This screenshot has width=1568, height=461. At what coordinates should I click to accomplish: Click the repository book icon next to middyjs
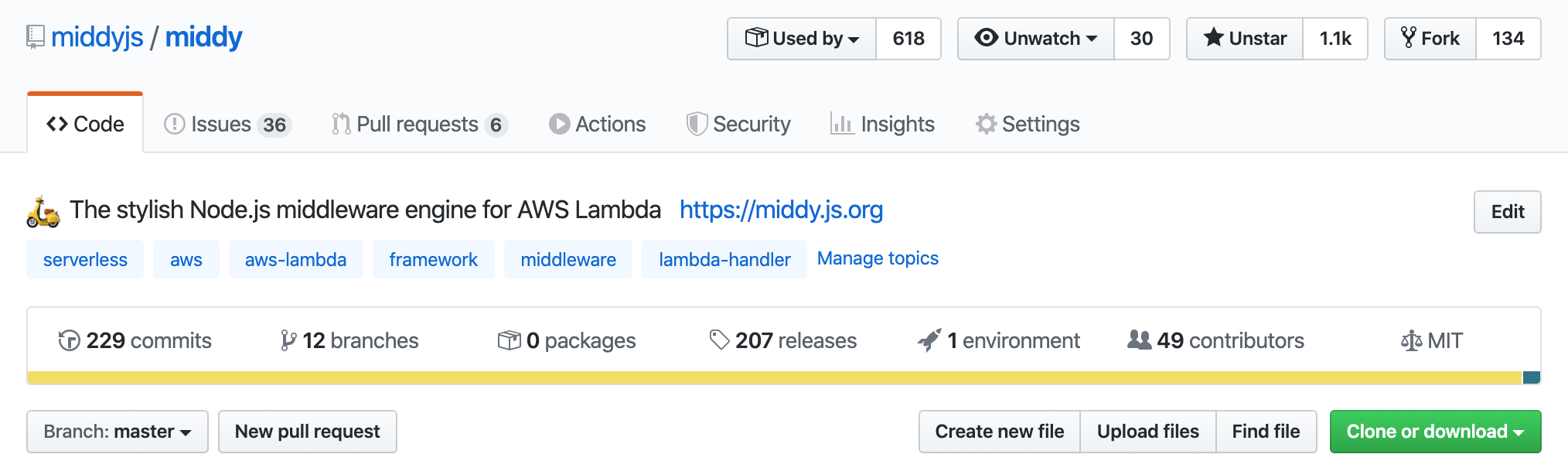pyautogui.click(x=34, y=36)
